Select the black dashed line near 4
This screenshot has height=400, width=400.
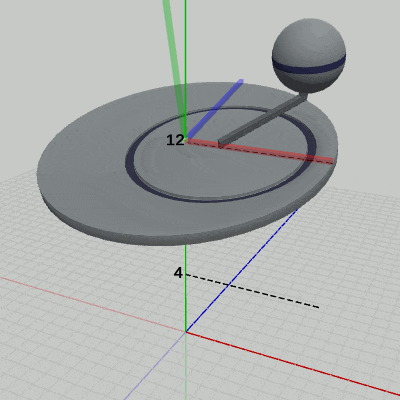(x=252, y=291)
